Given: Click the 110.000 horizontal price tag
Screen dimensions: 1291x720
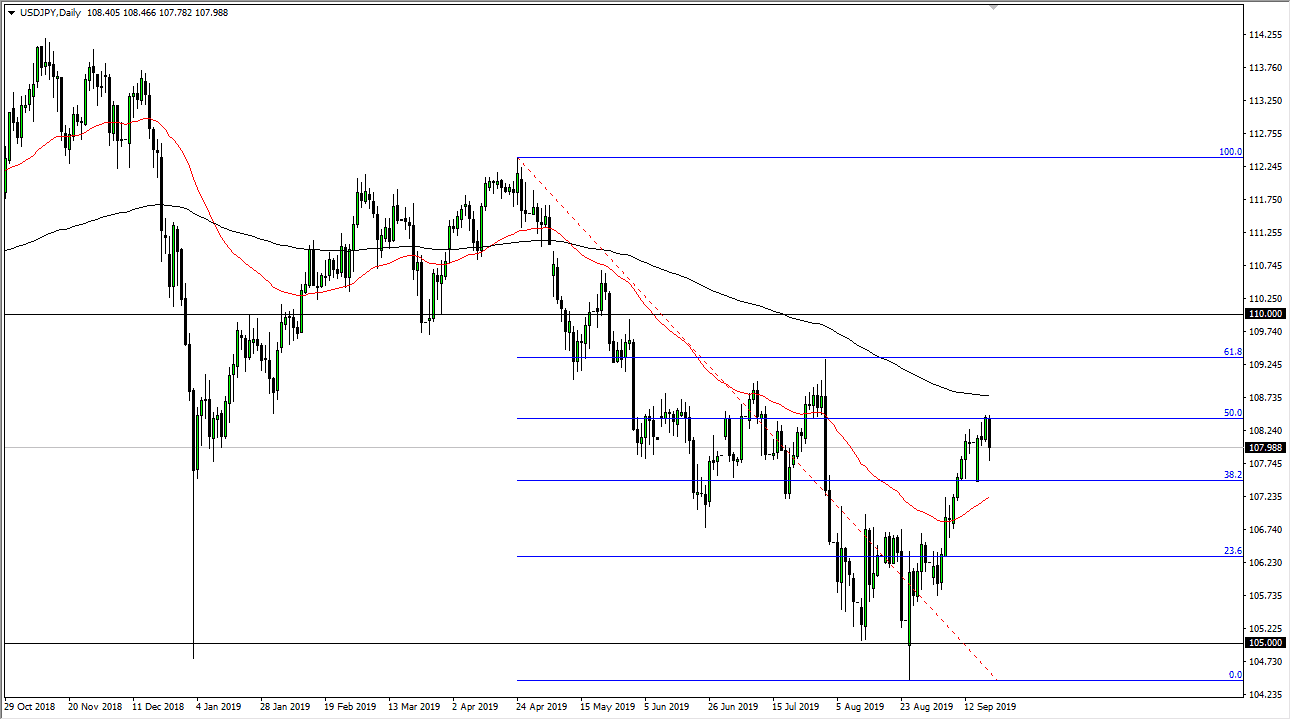Looking at the screenshot, I should coord(1264,313).
